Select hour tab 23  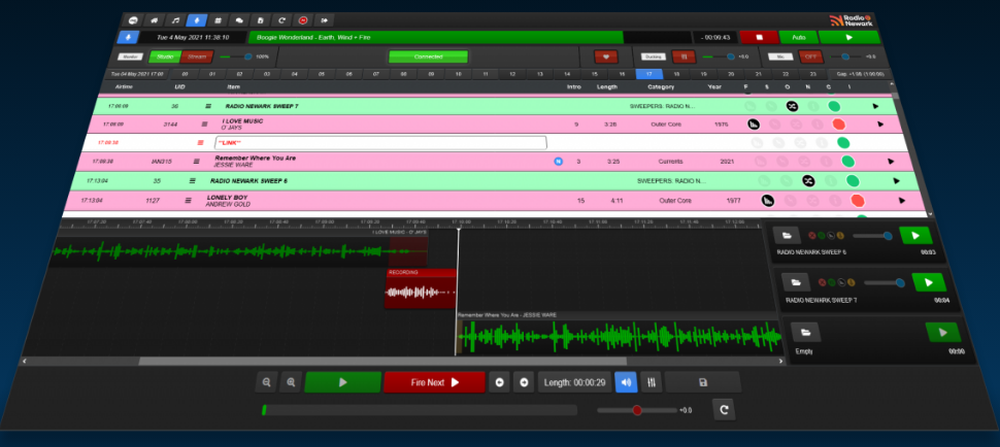813,74
